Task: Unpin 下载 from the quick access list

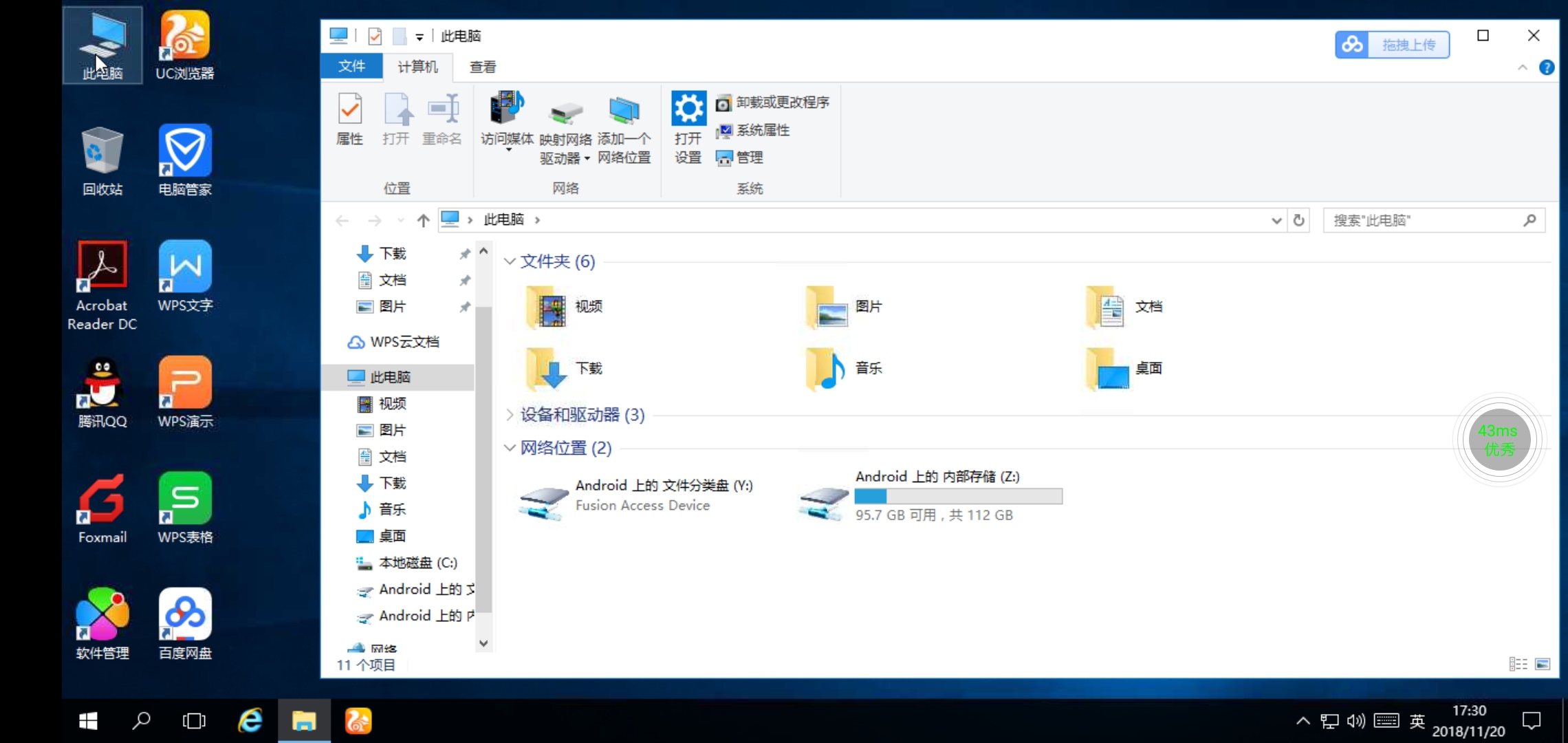Action: [465, 253]
